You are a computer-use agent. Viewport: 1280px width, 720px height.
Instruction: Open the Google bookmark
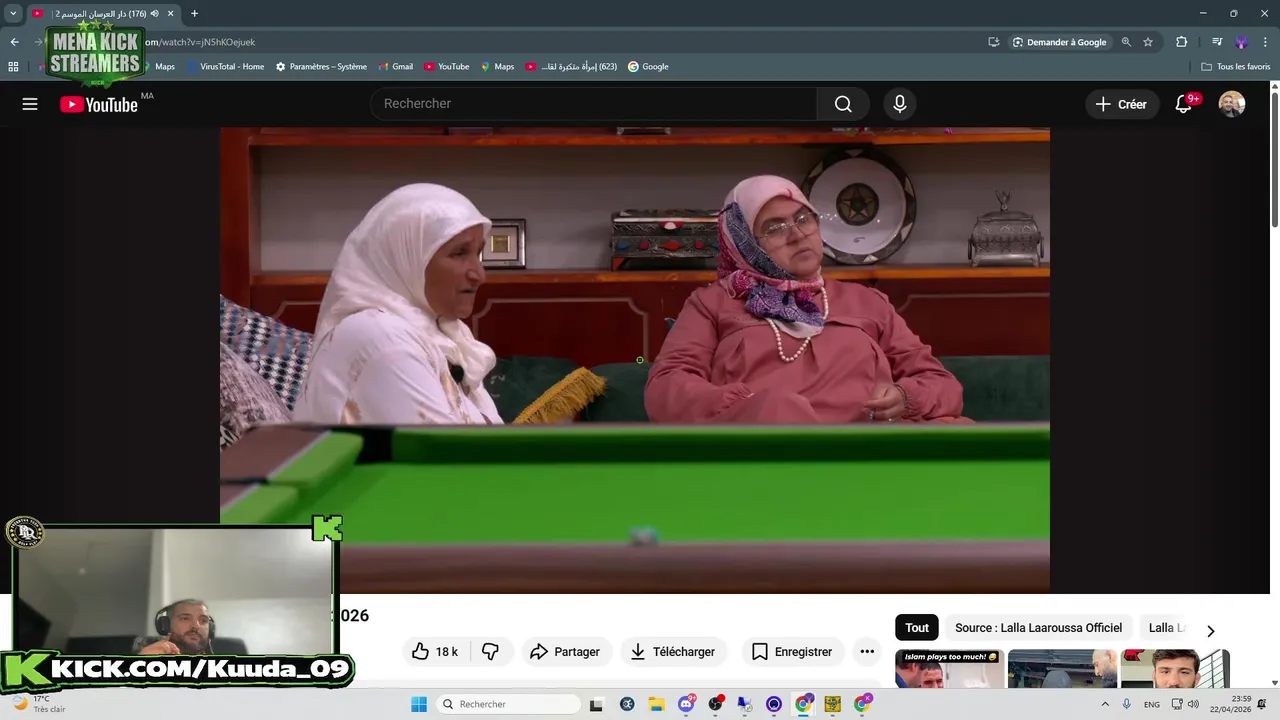[648, 67]
